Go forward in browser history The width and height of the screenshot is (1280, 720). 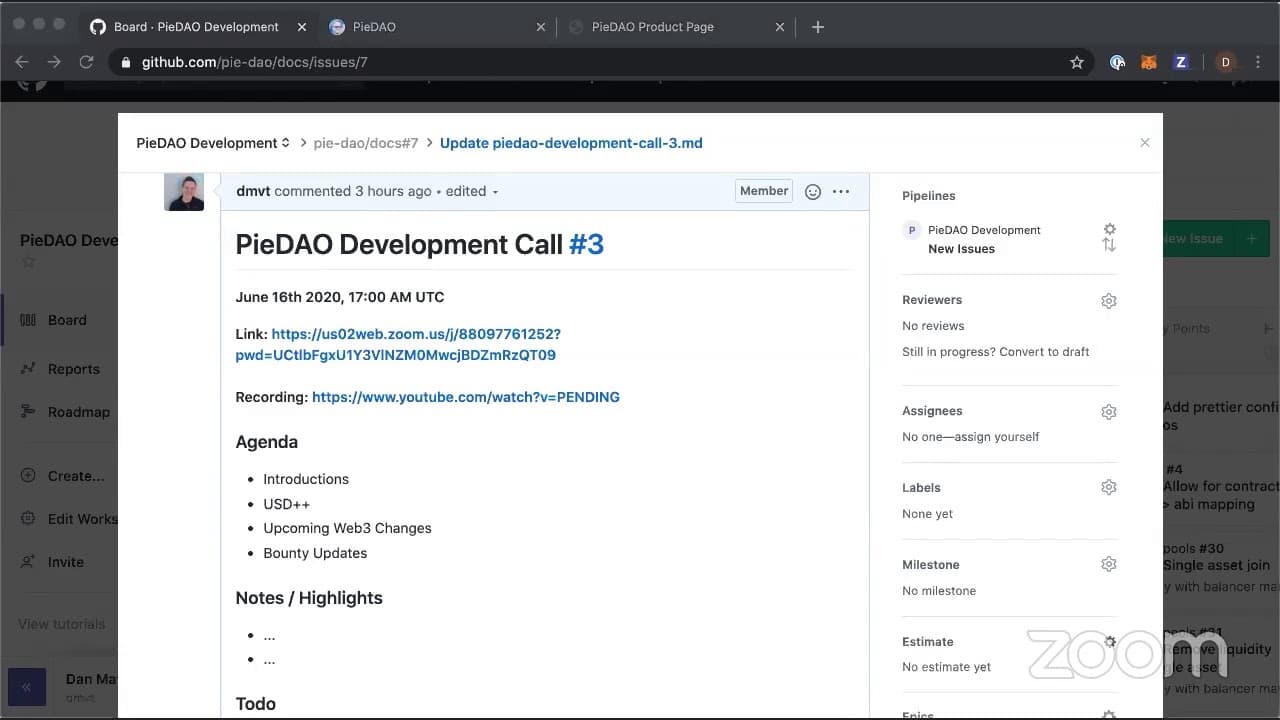54,62
